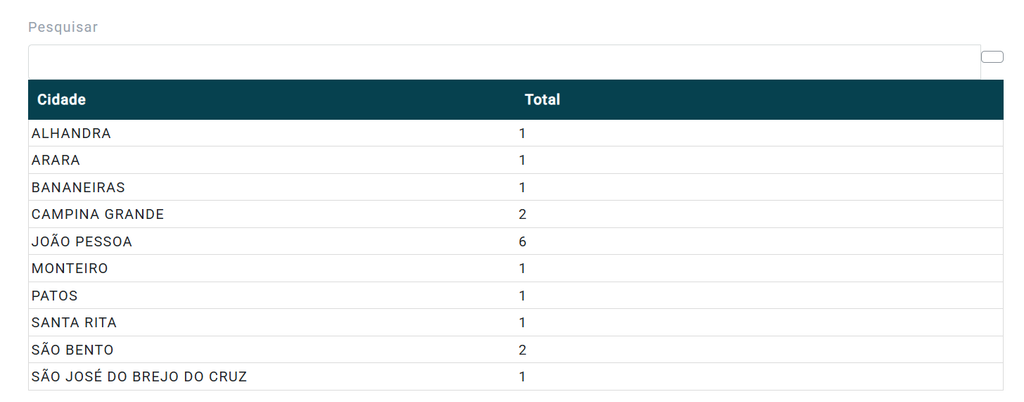The height and width of the screenshot is (402, 1024).
Task: Sort by the Cidade column header
Action: click(x=61, y=100)
